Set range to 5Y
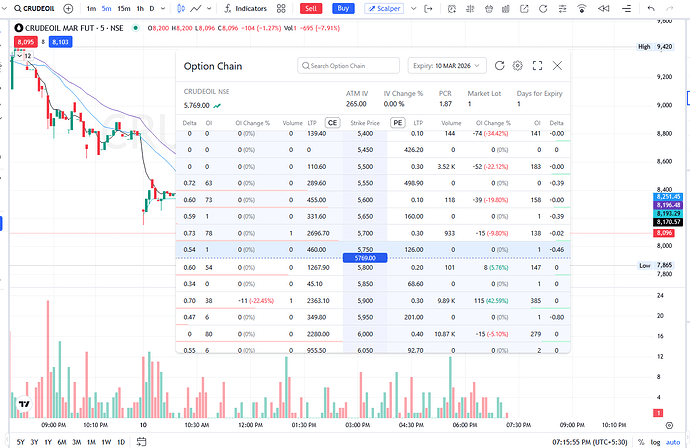The image size is (690, 448). (21, 442)
